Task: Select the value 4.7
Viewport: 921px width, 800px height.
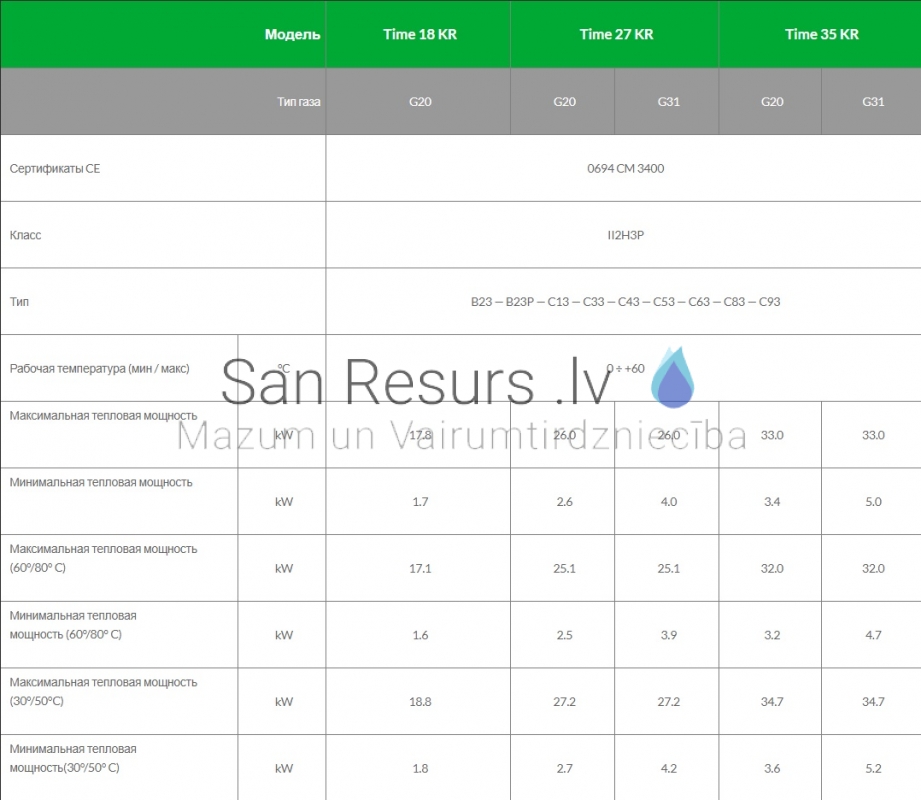Action: click(873, 635)
